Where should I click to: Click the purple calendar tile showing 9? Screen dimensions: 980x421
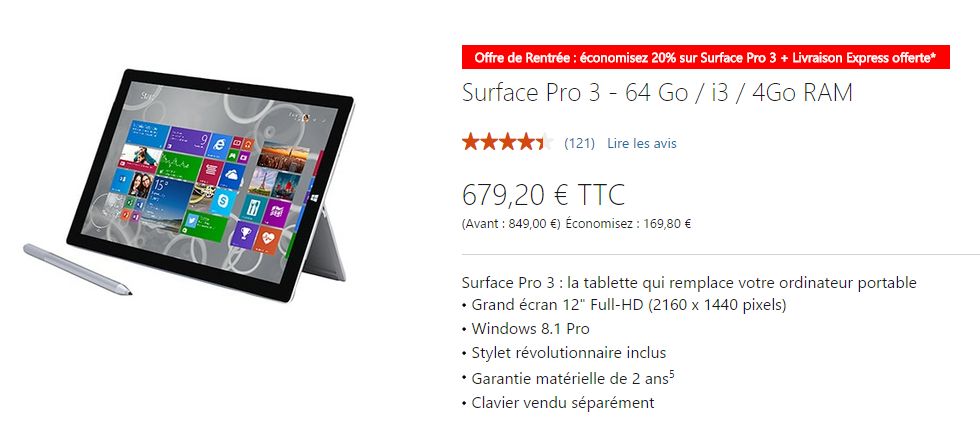[188, 141]
